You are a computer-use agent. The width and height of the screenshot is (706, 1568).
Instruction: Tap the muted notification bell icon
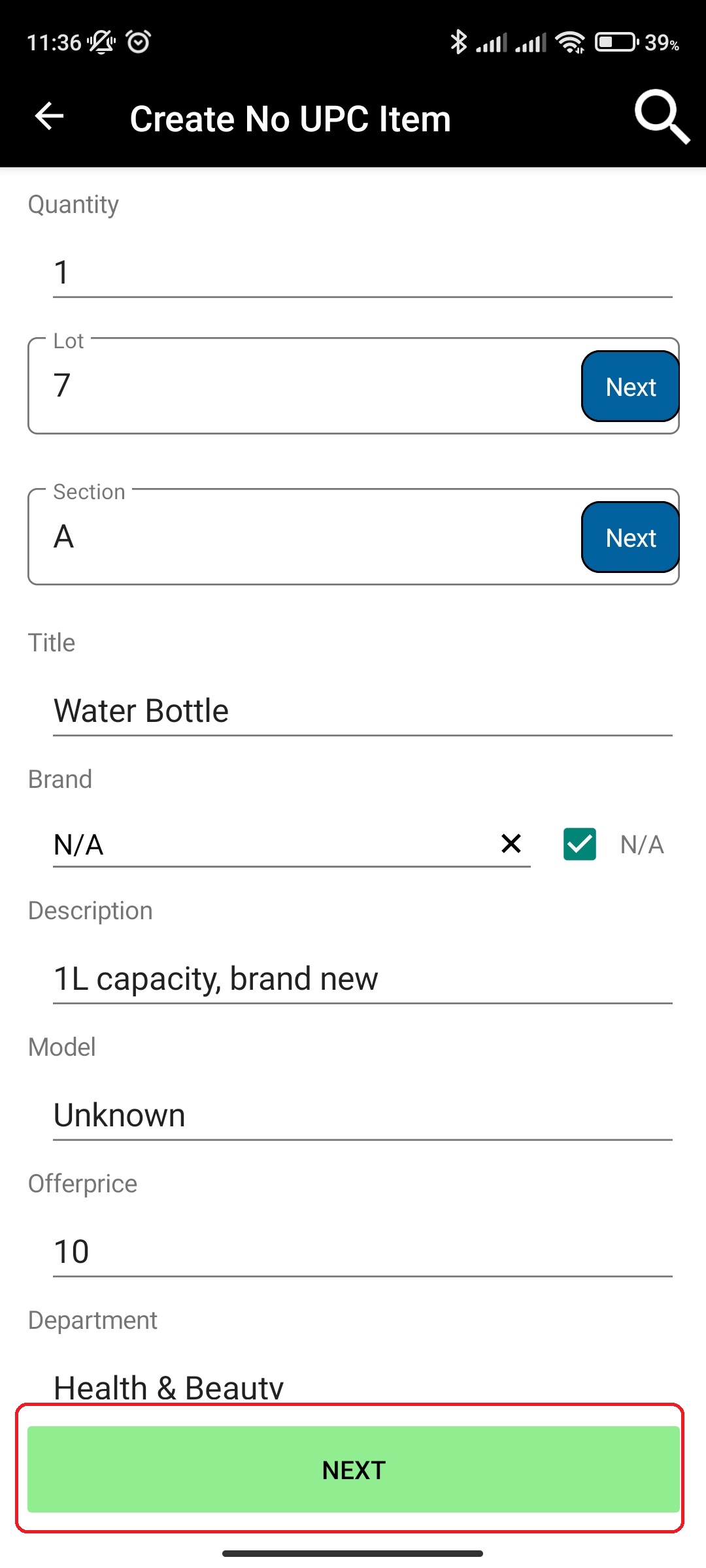pyautogui.click(x=102, y=42)
